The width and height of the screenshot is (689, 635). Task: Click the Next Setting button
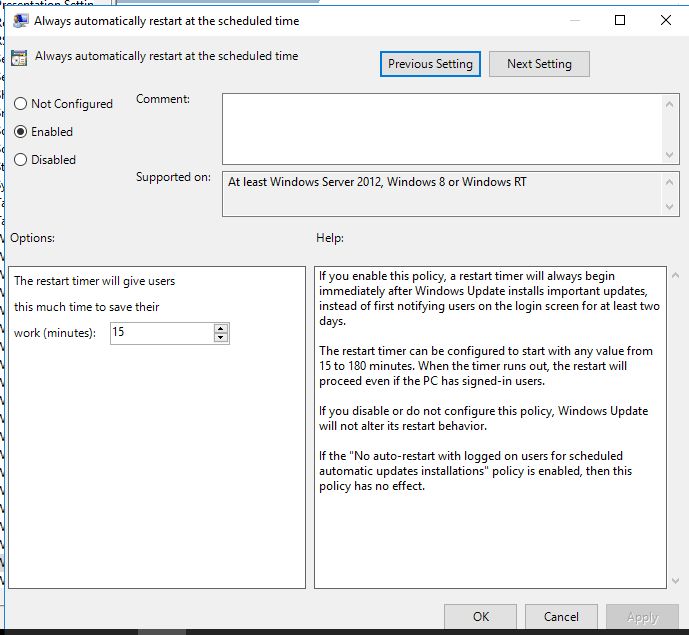(539, 64)
